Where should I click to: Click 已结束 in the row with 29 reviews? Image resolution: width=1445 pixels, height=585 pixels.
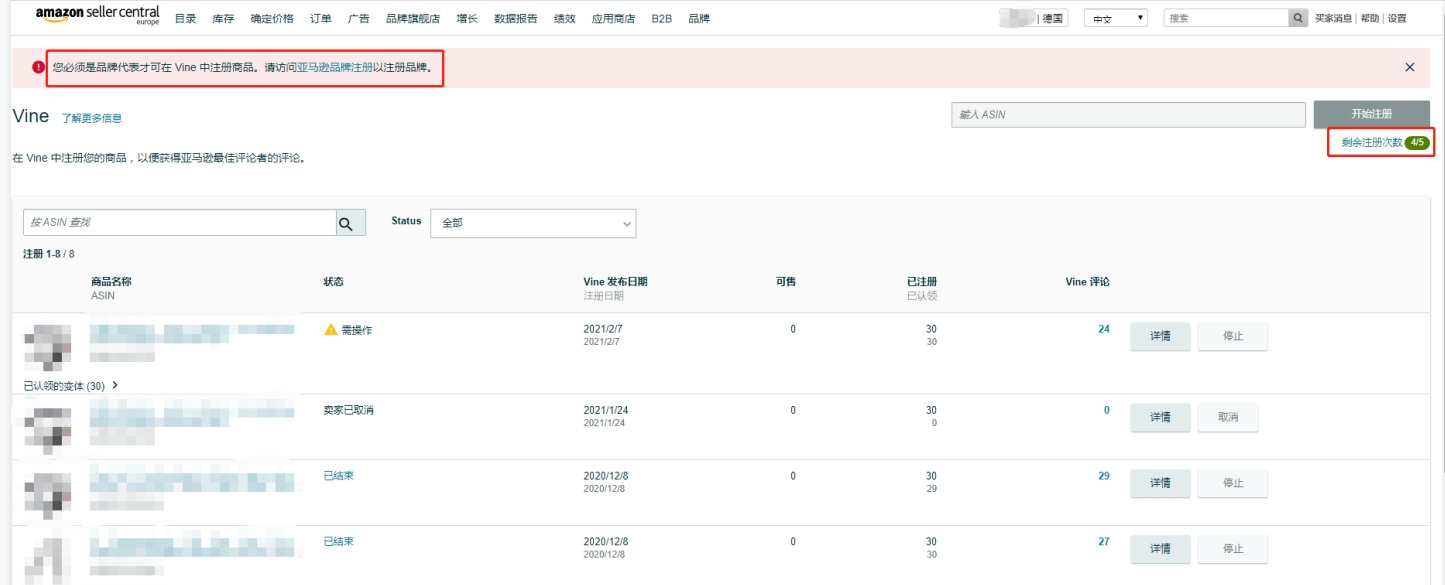[x=338, y=476]
